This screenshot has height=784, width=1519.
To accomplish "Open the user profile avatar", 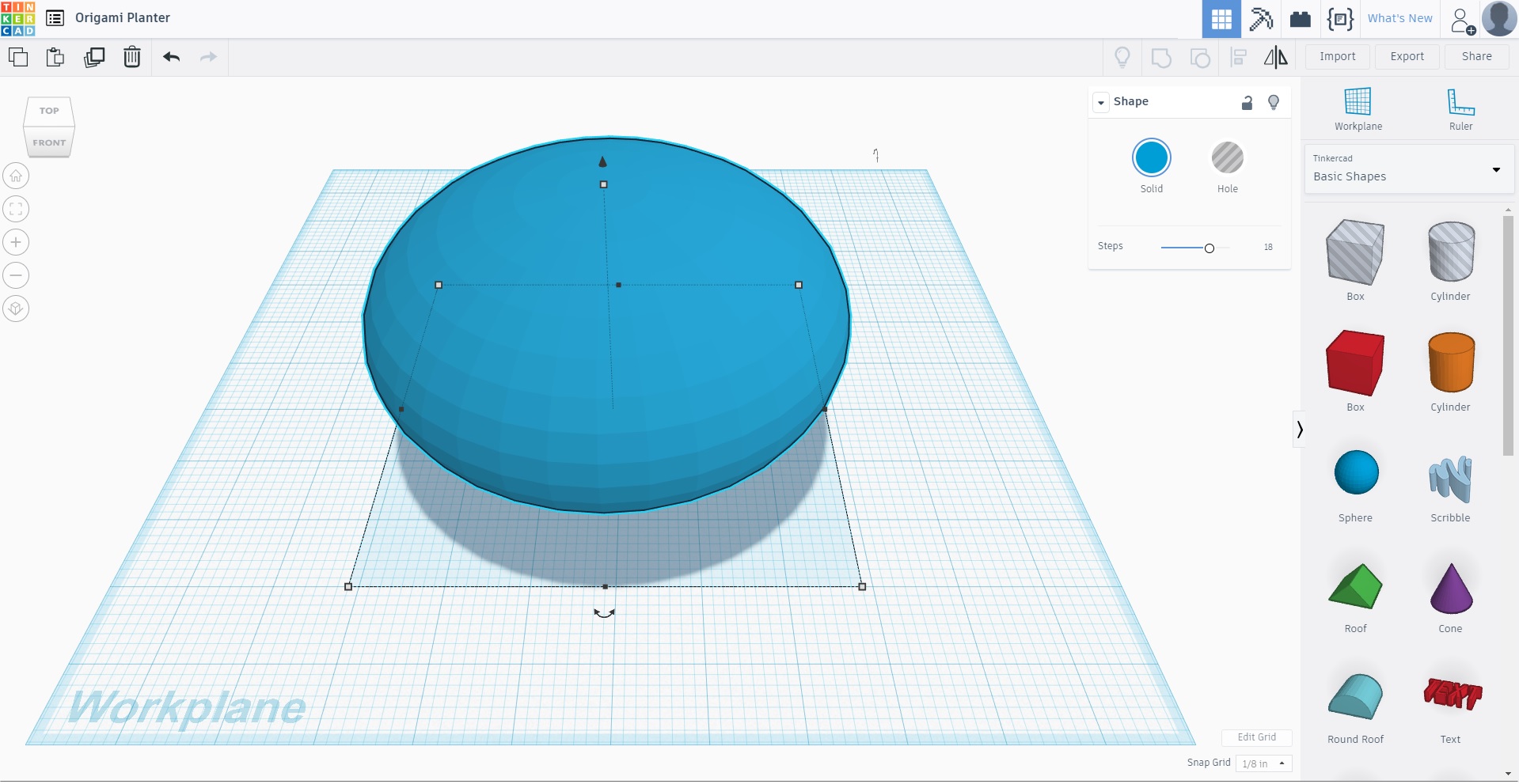I will tap(1499, 19).
